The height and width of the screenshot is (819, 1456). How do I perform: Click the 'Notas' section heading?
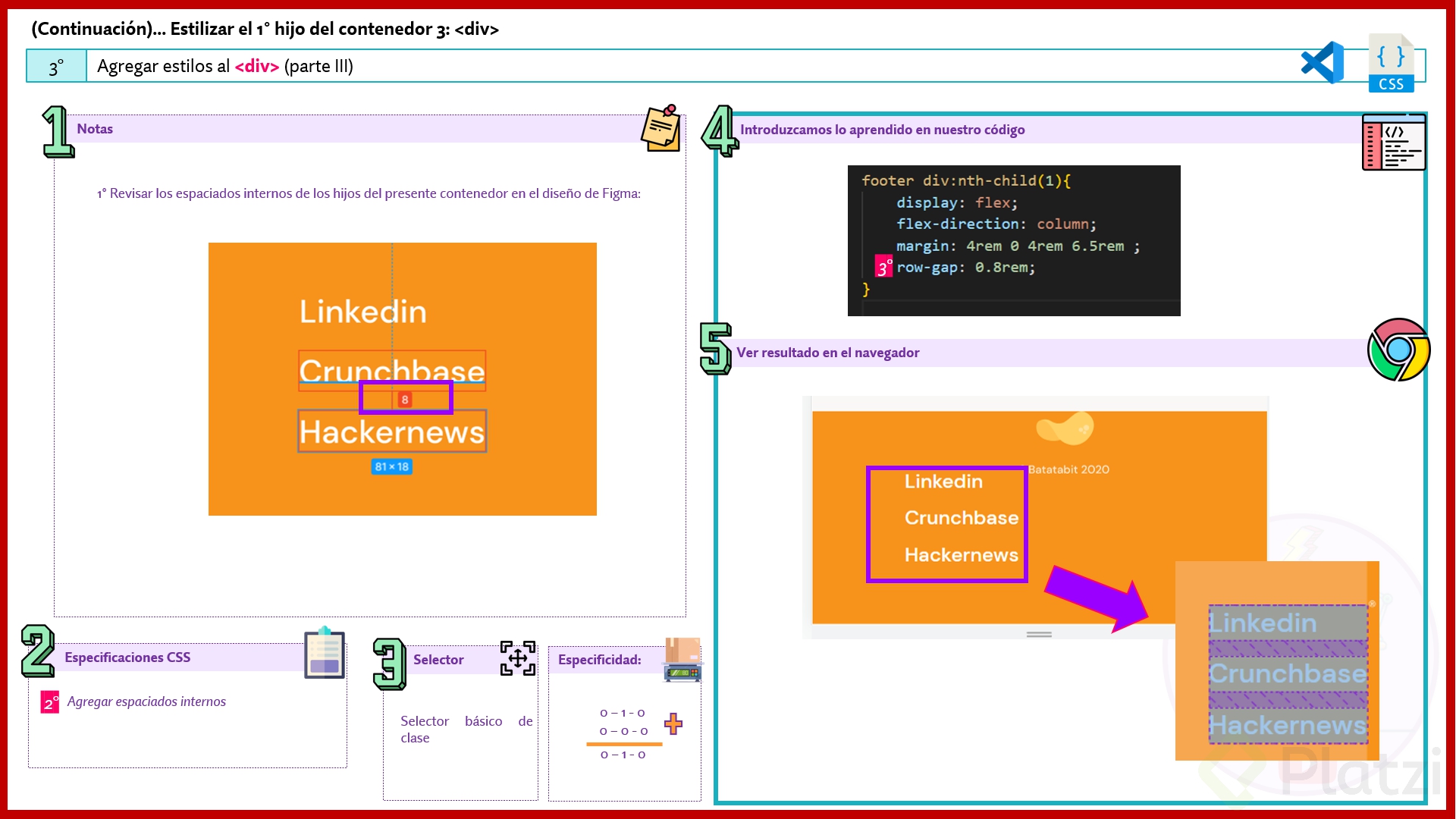click(95, 129)
